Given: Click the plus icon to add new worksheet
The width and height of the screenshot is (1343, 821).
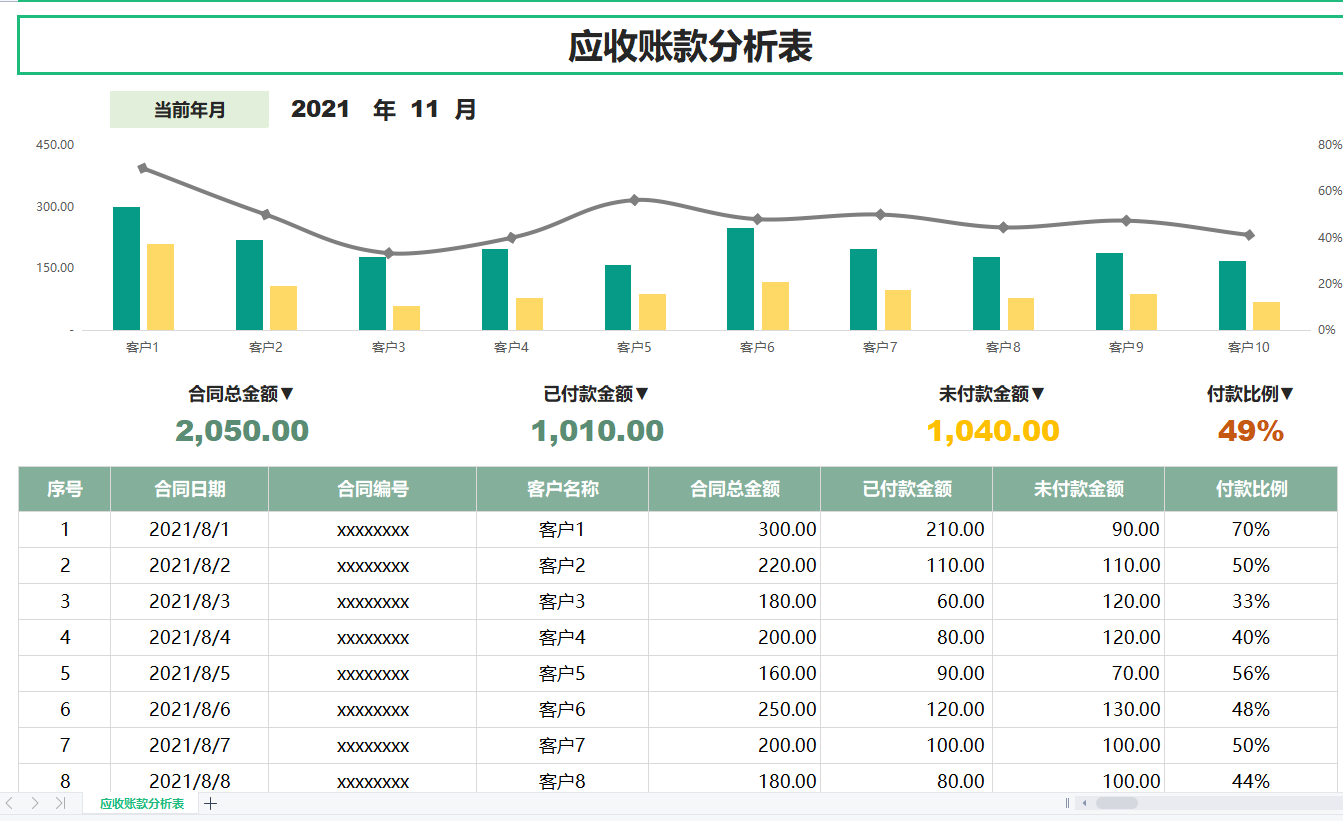Looking at the screenshot, I should click(x=210, y=803).
